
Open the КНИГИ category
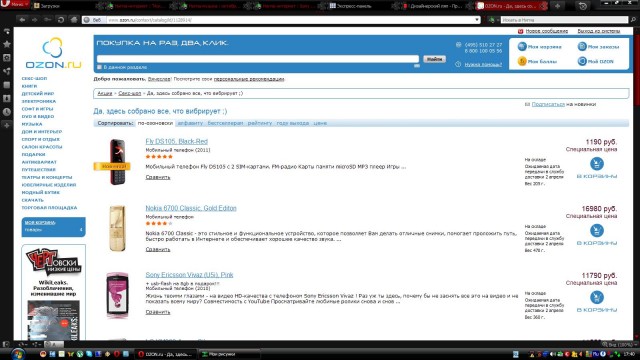[x=29, y=86]
